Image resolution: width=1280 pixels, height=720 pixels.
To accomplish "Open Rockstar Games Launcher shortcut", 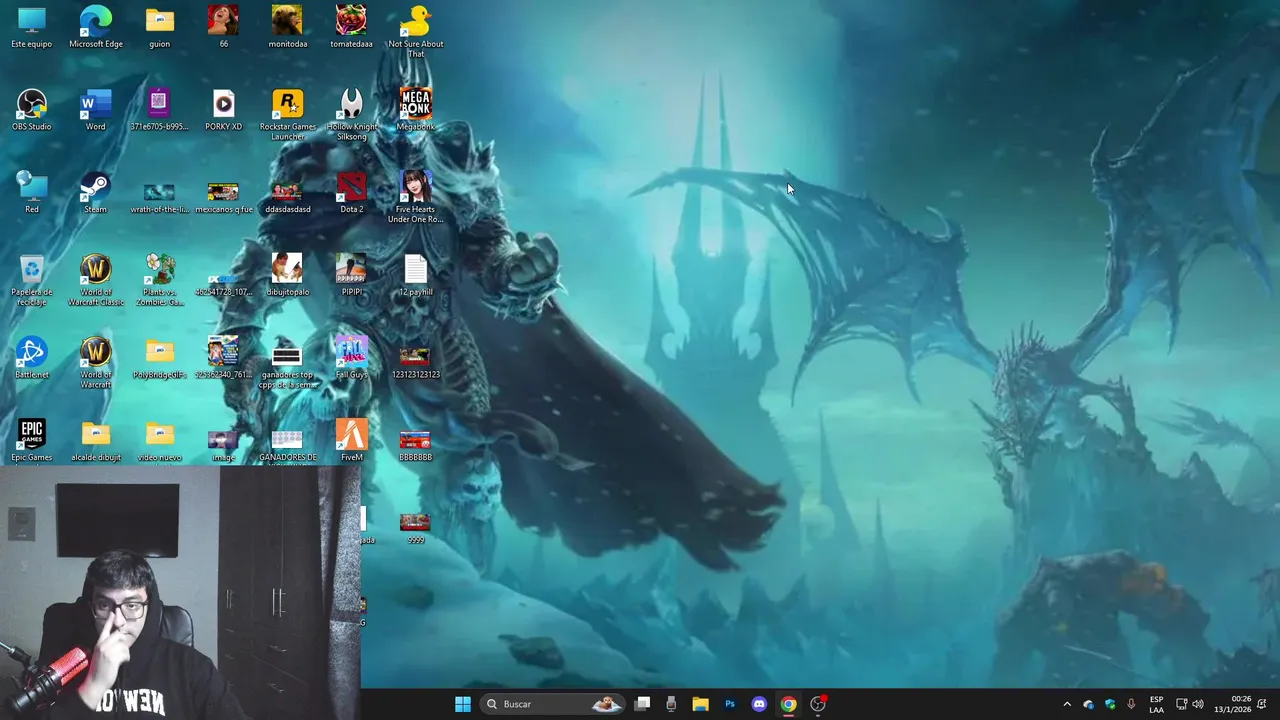I will [x=287, y=114].
